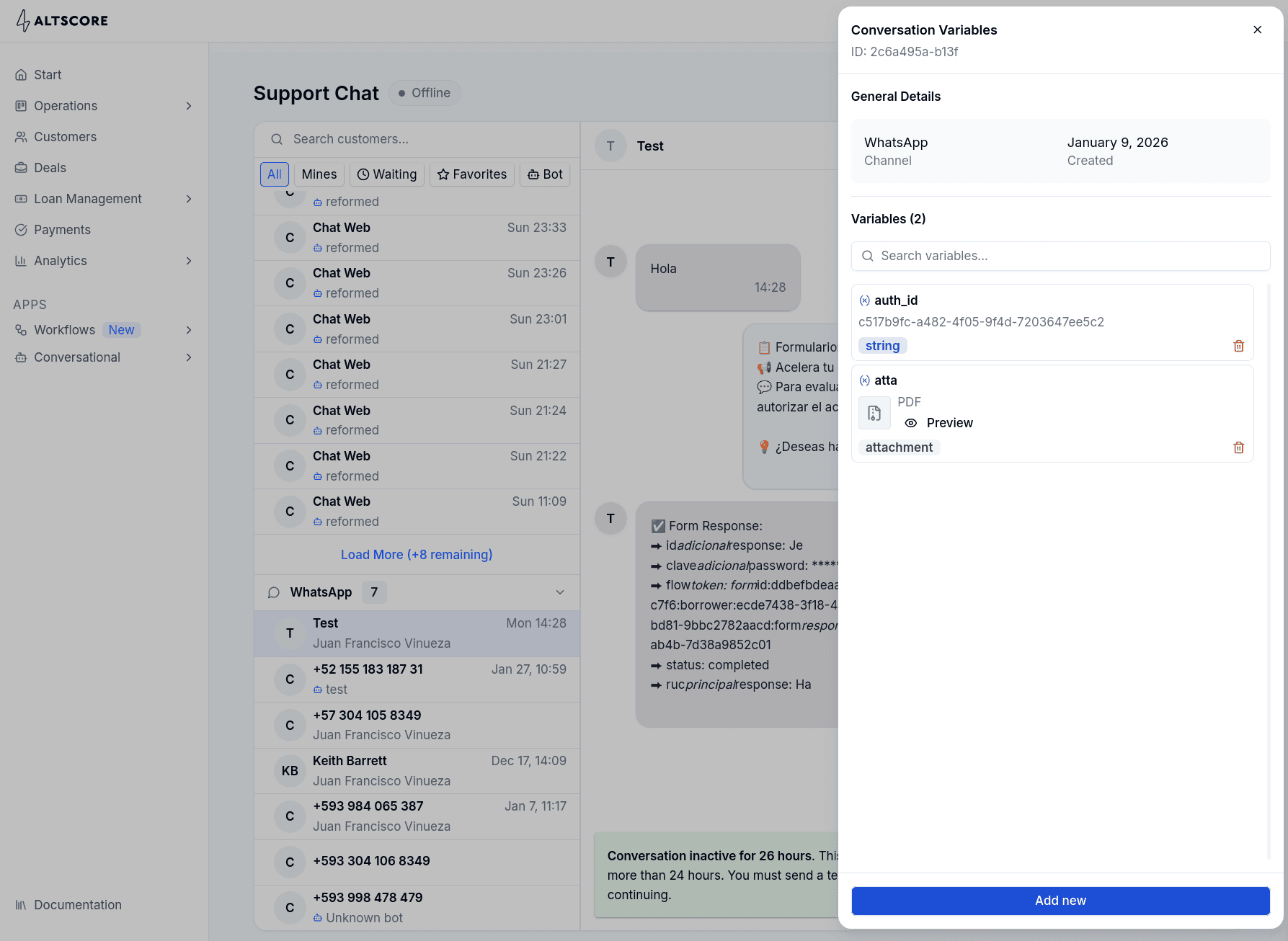Click the Offline status badge

[x=425, y=93]
